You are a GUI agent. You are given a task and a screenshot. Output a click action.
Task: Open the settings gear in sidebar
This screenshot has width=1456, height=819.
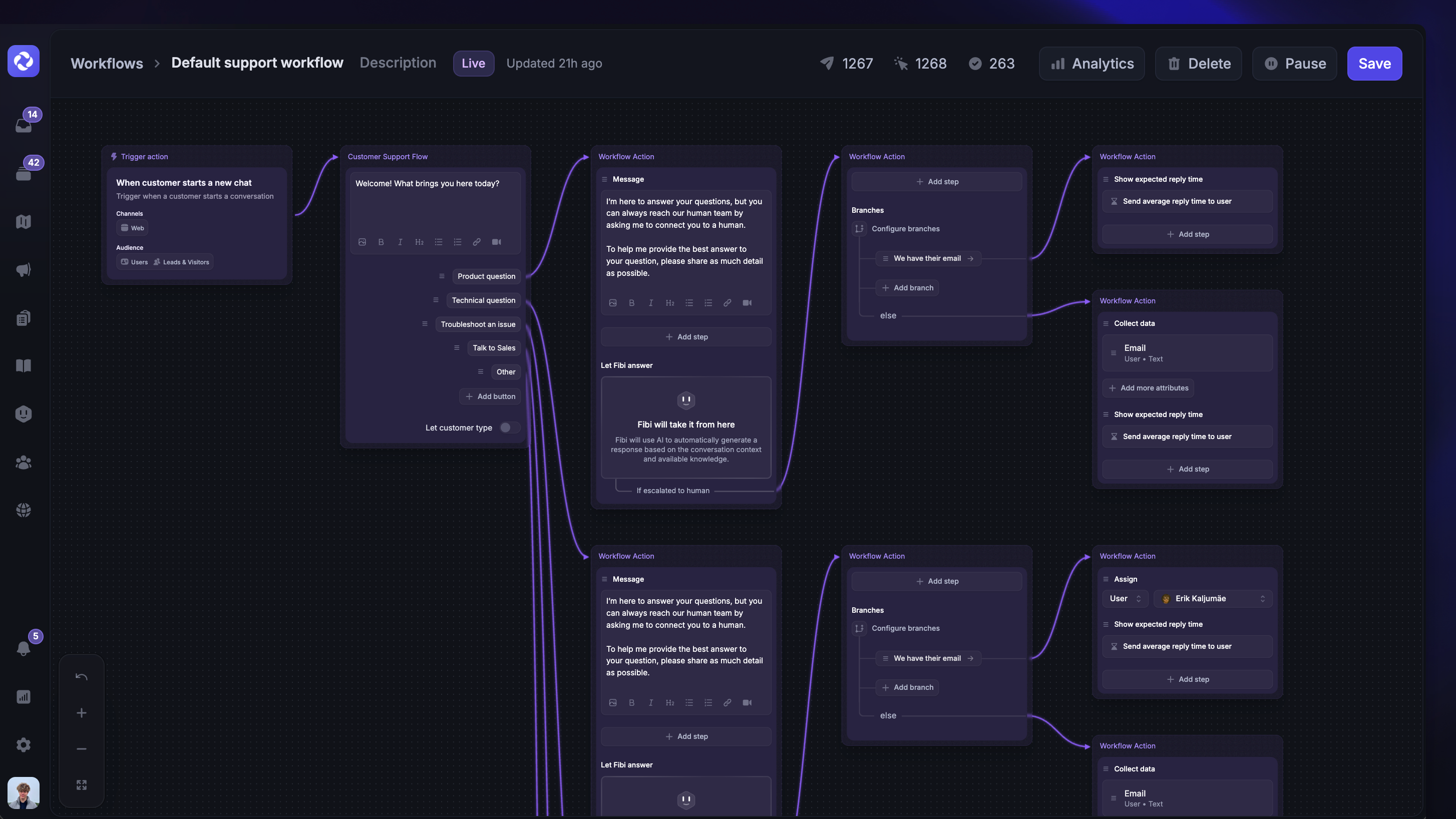point(23,744)
